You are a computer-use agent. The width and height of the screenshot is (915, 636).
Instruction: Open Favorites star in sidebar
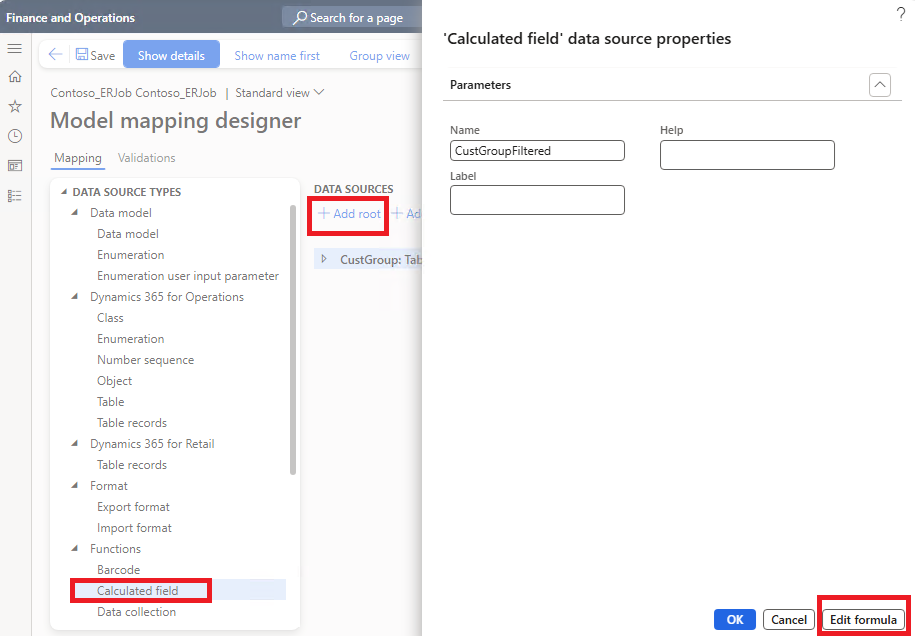tap(15, 106)
